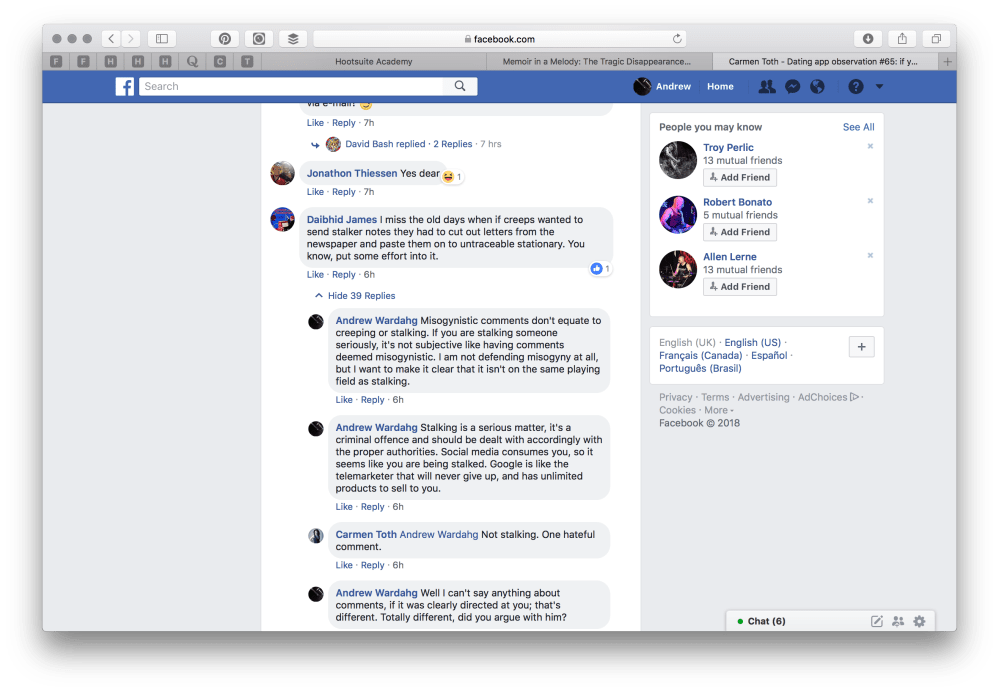
Task: Click the Facebook logo icon
Action: [125, 87]
